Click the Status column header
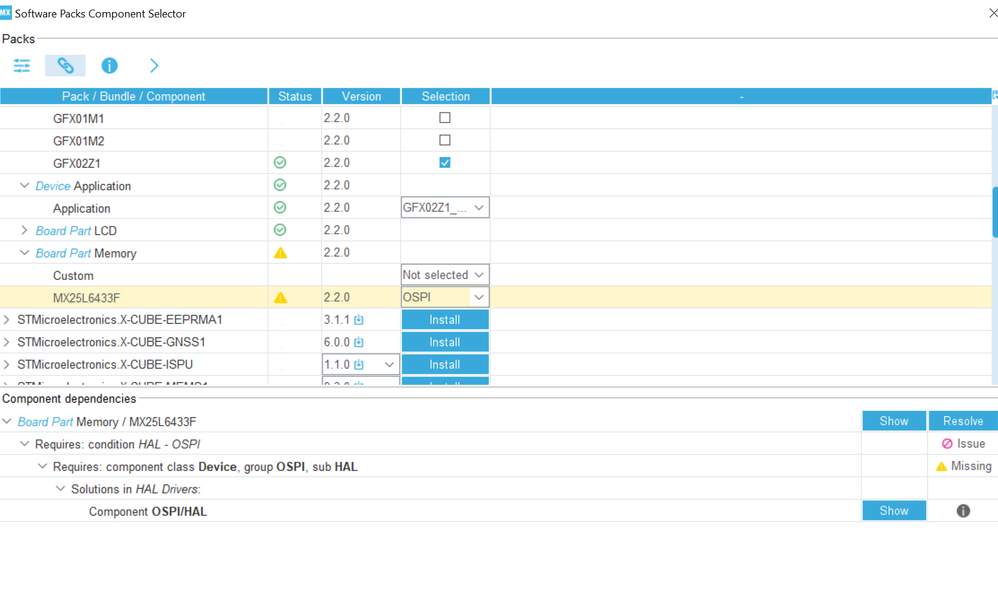Viewport: 998px width, 602px height. pyautogui.click(x=295, y=96)
